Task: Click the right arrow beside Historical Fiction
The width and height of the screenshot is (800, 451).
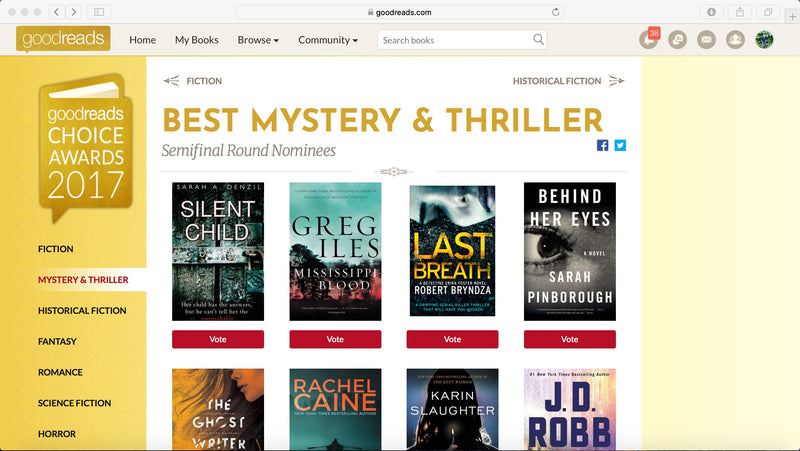Action: (x=616, y=81)
